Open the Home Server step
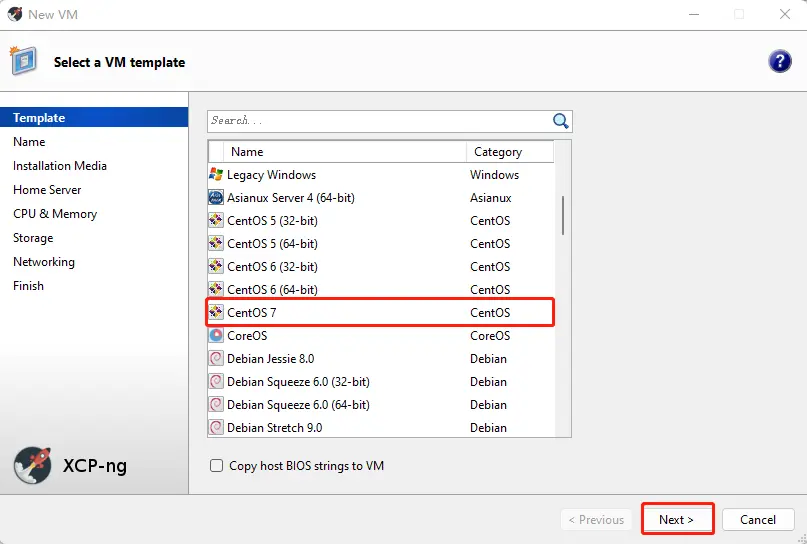The image size is (807, 544). coord(47,190)
